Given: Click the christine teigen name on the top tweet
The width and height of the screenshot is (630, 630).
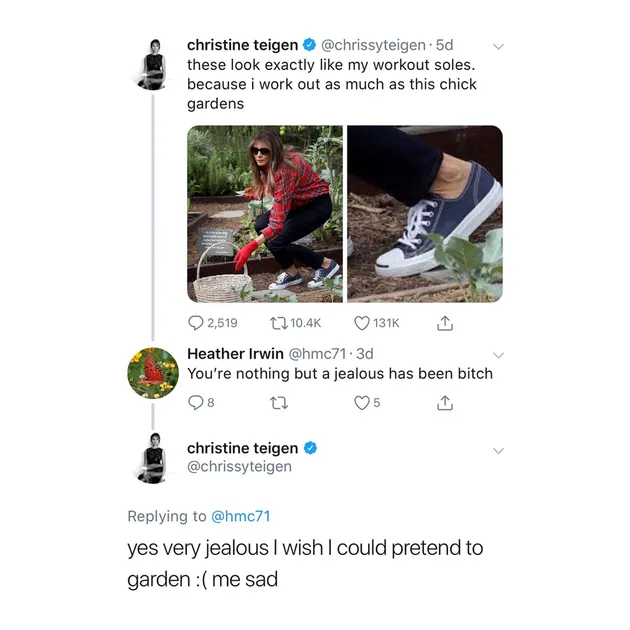Looking at the screenshot, I should click(242, 45).
